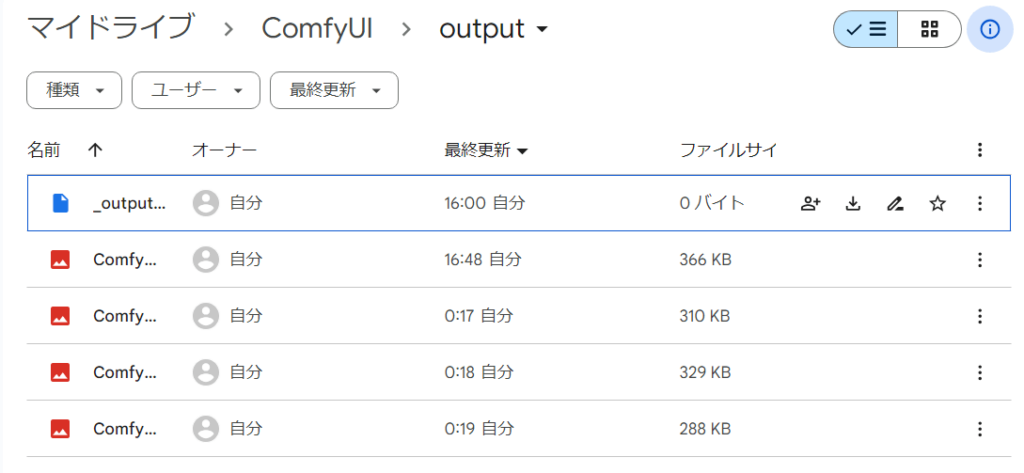Switch to grid layout view
The width and height of the screenshot is (1024, 473).
click(930, 29)
